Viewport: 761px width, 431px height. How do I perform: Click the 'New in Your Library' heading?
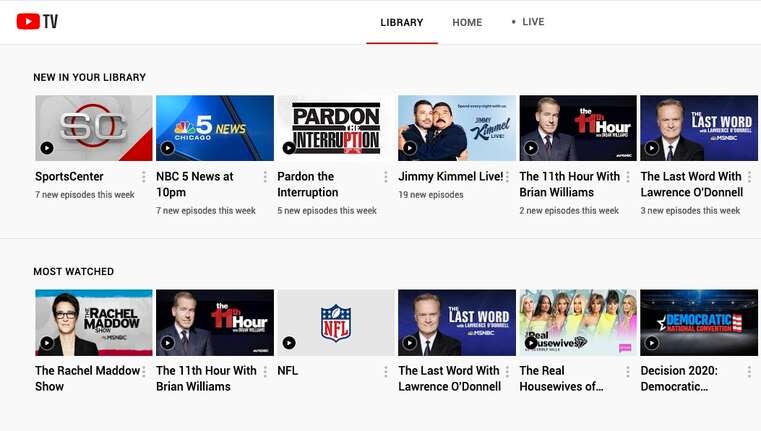pyautogui.click(x=90, y=77)
